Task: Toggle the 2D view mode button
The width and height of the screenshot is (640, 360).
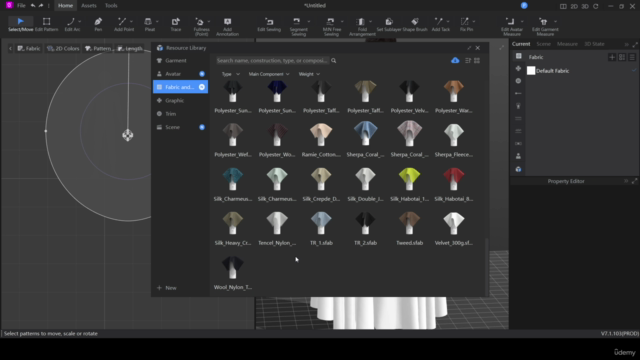Action: click(574, 6)
